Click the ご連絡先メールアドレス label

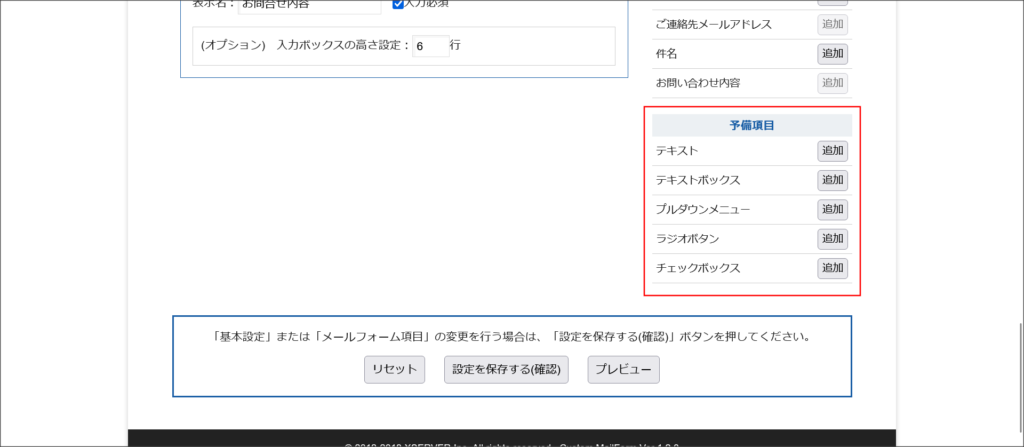[714, 25]
